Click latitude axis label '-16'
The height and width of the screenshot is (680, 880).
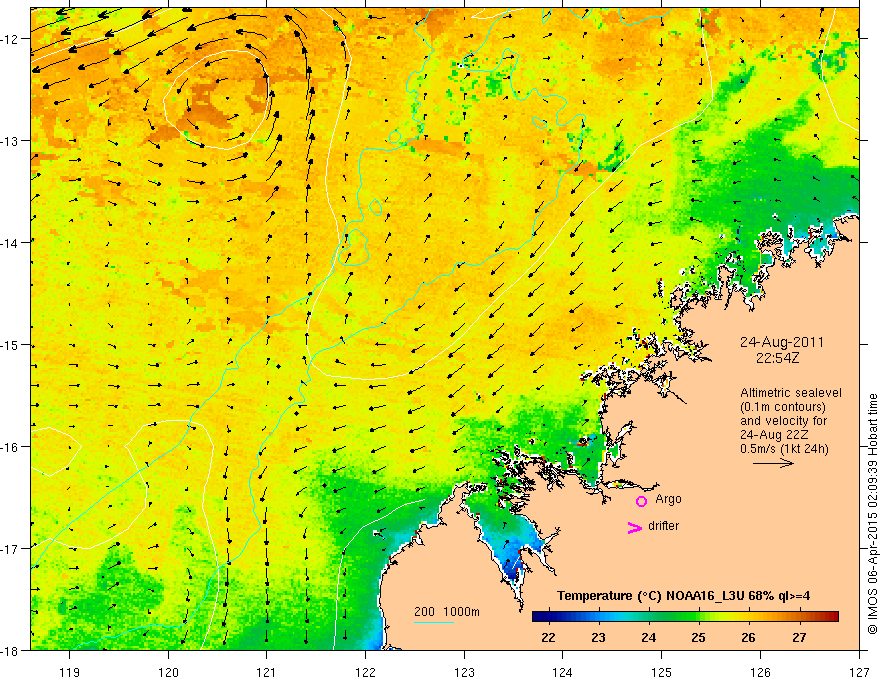click(11, 447)
